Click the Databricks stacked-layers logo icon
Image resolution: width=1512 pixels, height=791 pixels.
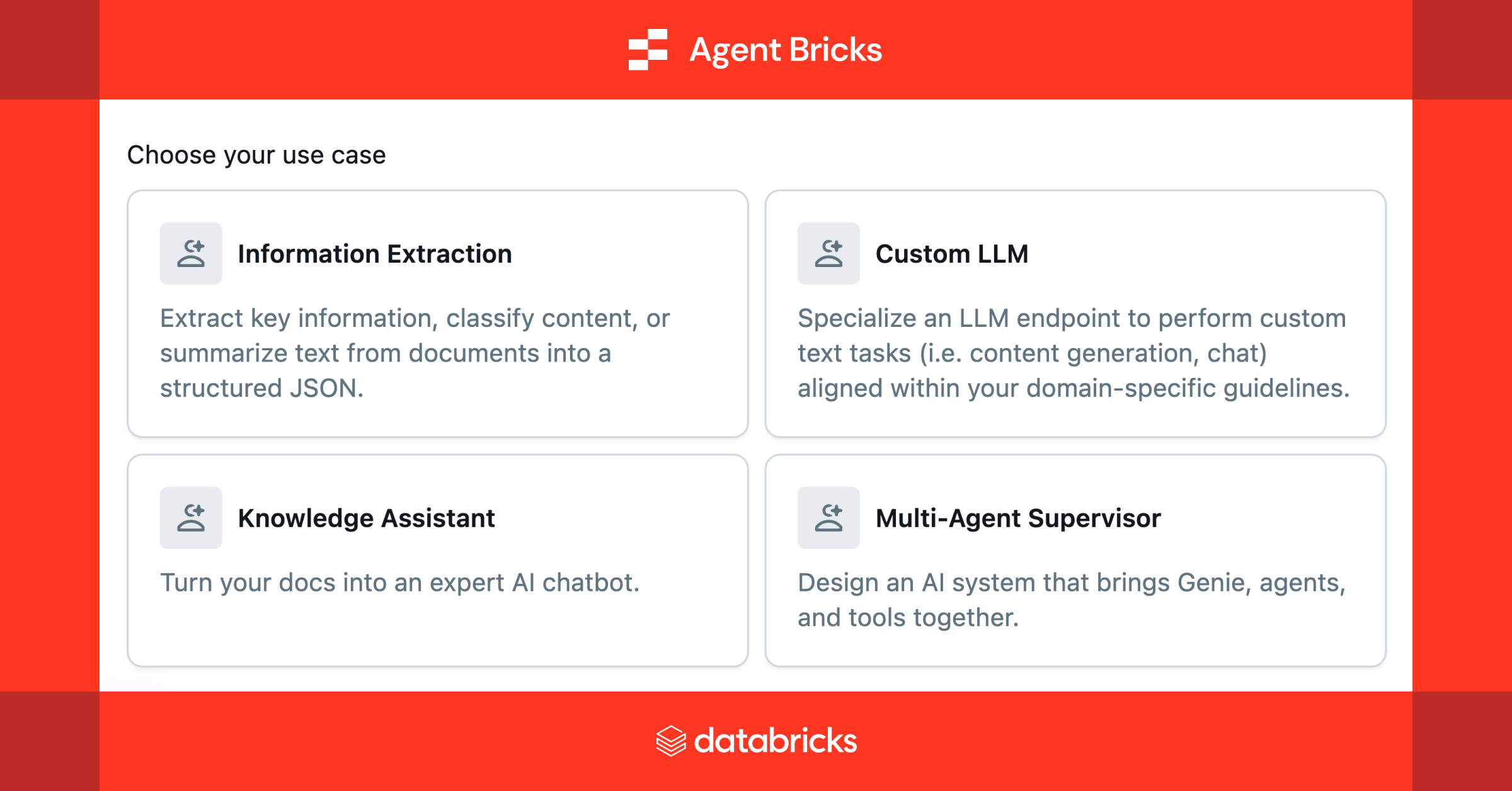[670, 741]
